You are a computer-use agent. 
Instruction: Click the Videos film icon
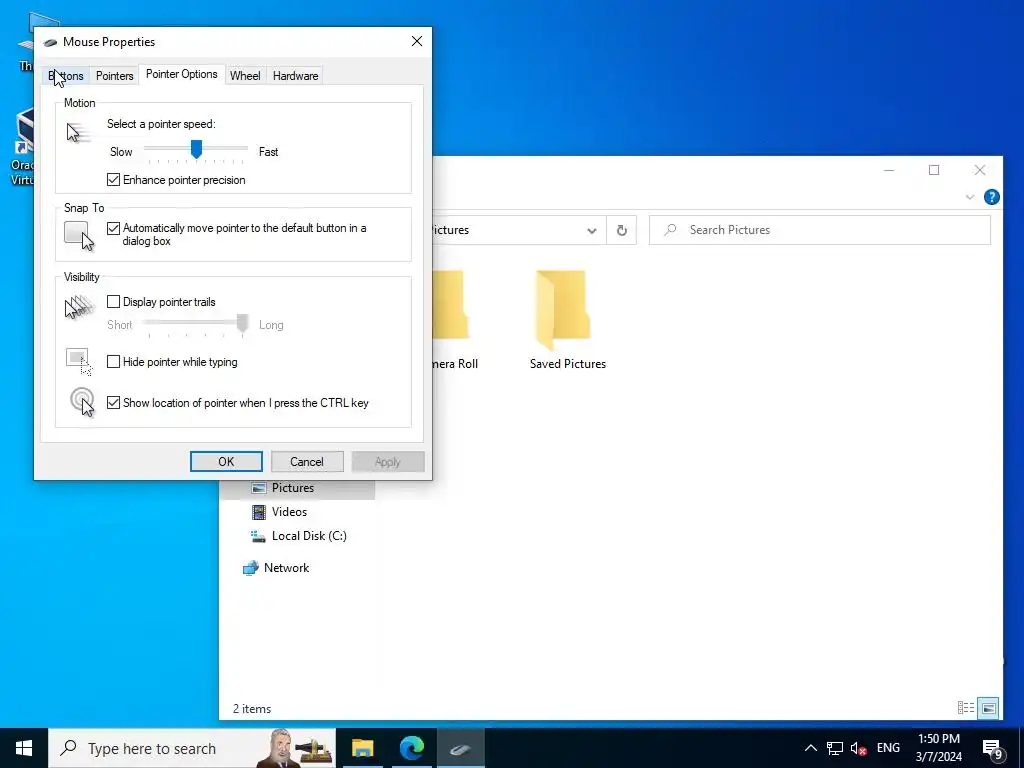259,512
